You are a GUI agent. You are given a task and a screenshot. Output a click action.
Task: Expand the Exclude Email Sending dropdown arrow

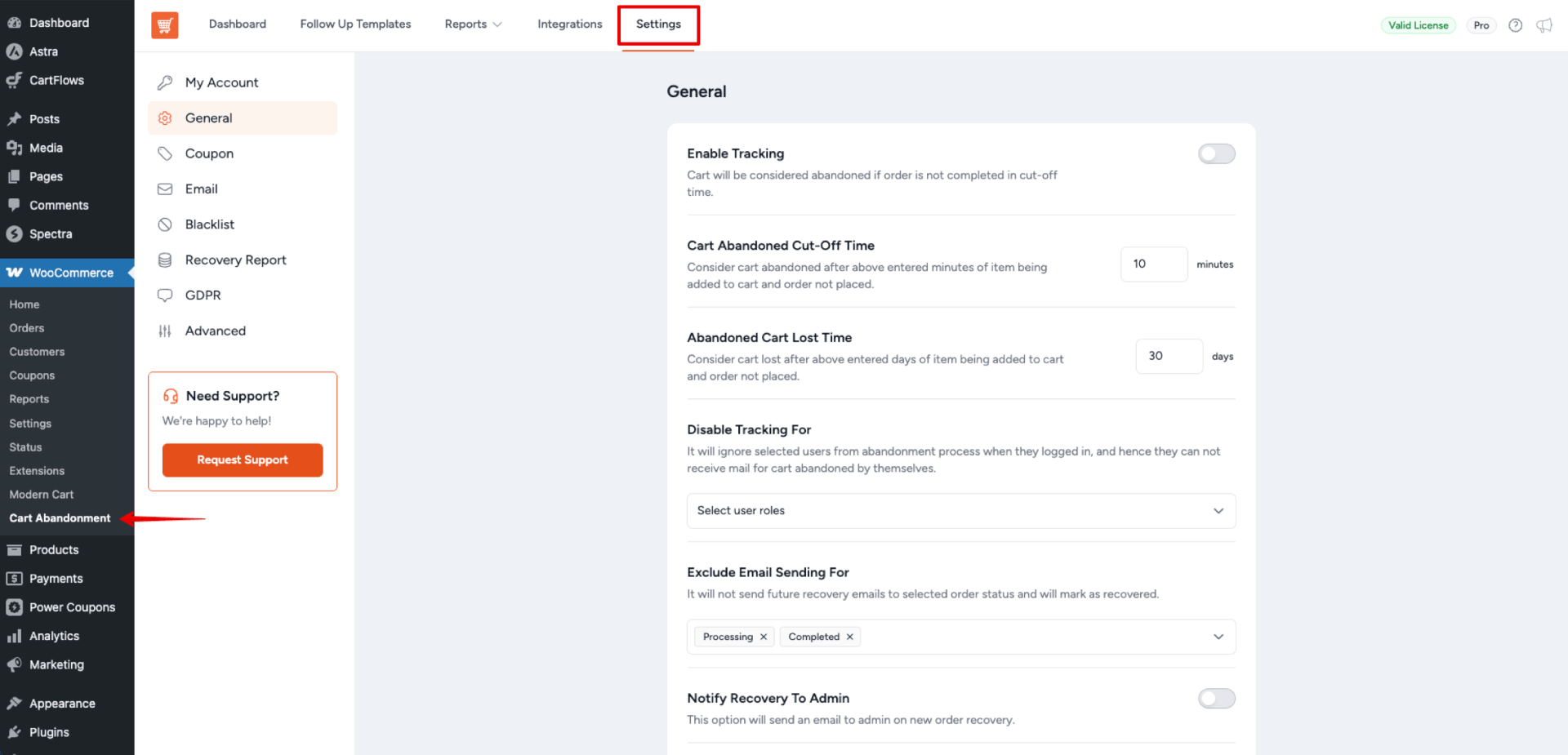[1218, 637]
